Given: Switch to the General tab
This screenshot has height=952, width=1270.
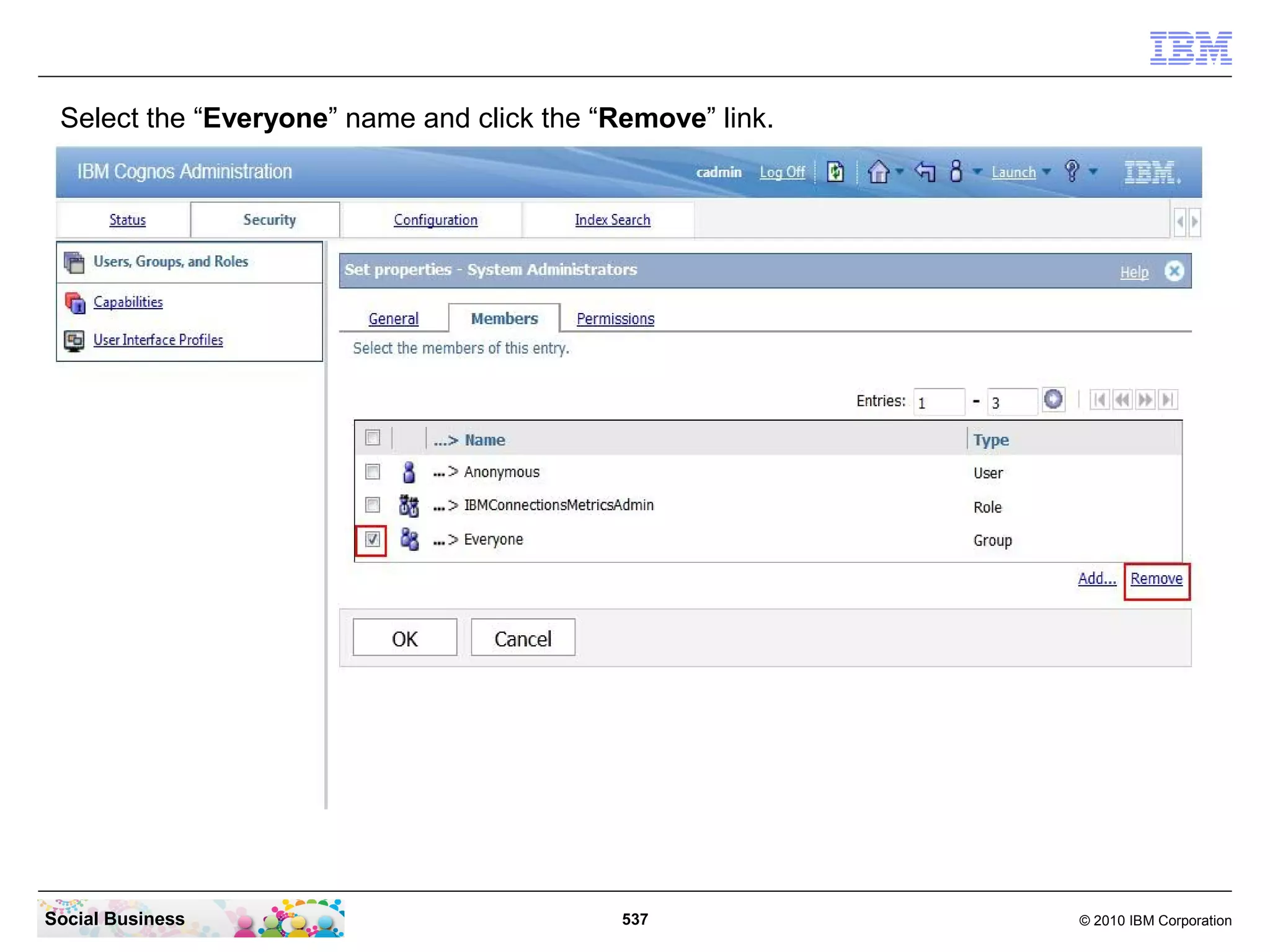Looking at the screenshot, I should pos(393,319).
